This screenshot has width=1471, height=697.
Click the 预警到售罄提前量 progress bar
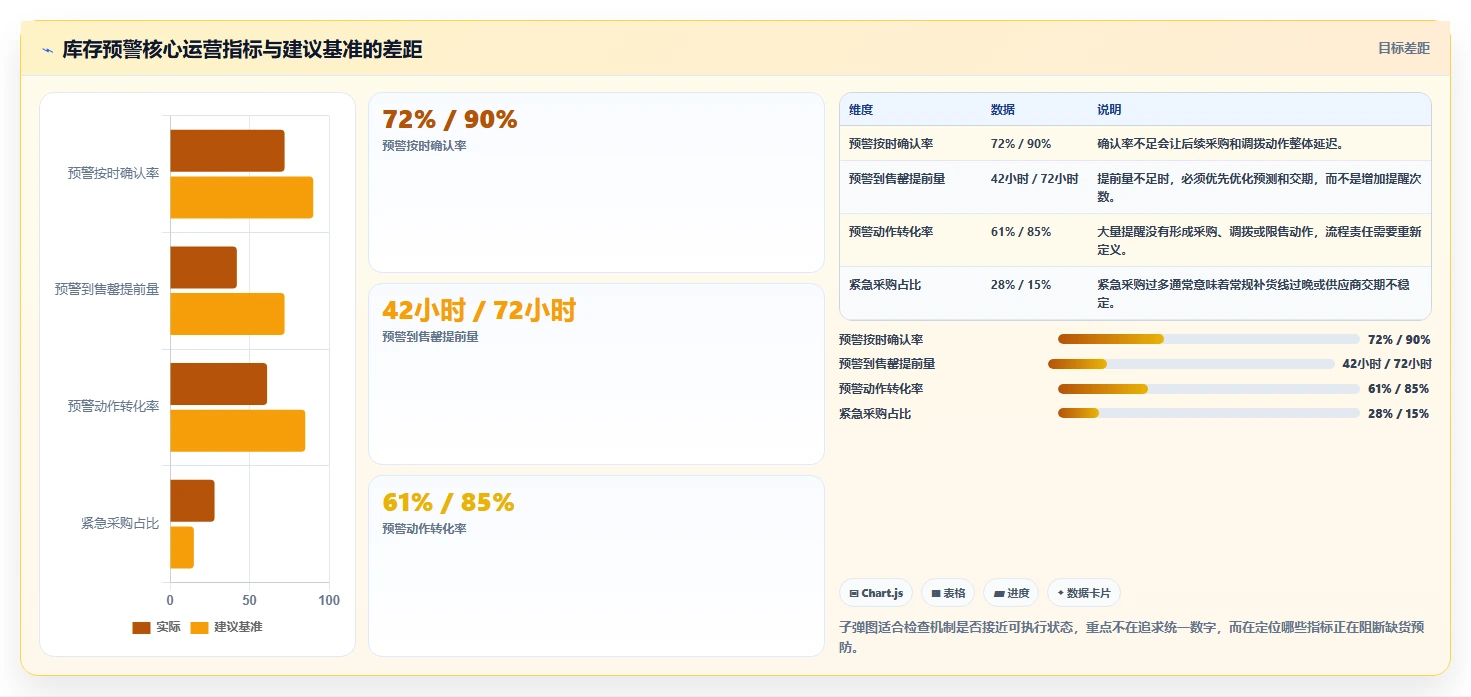(1191, 364)
